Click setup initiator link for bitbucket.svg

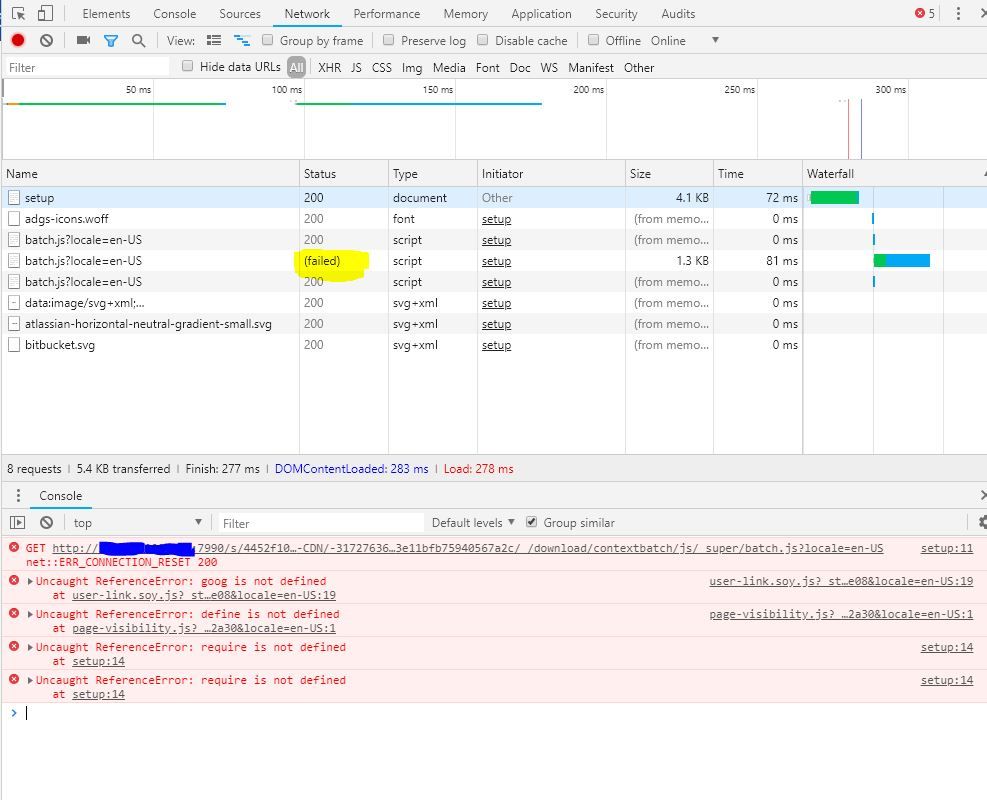[x=496, y=345]
